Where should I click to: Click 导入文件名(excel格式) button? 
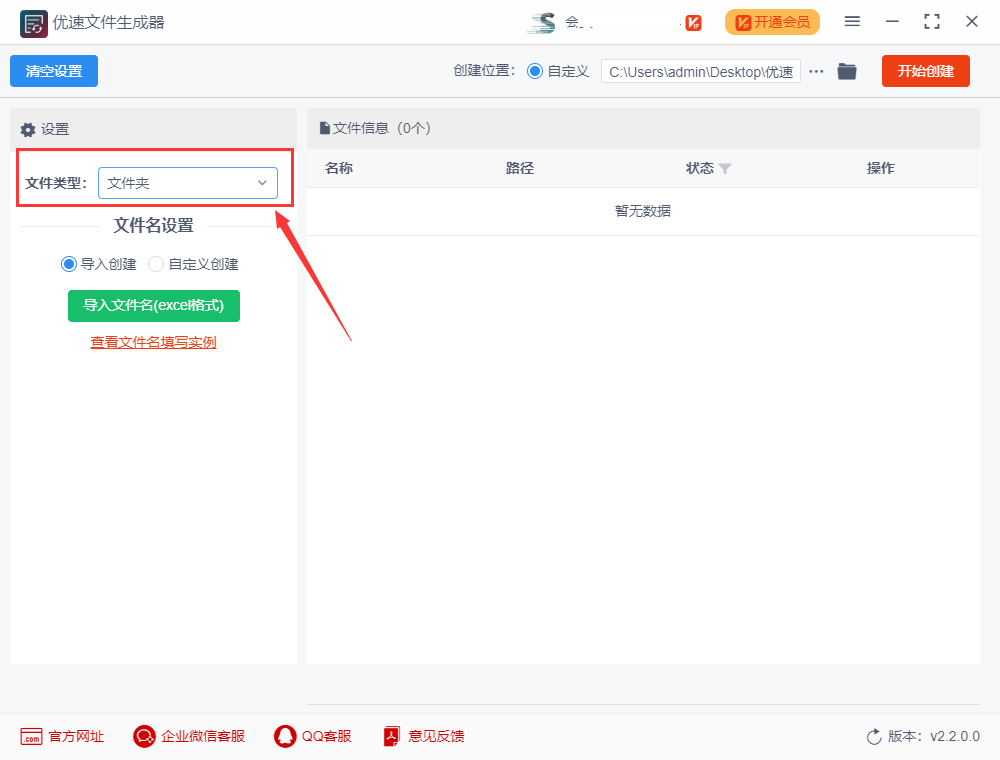tap(154, 306)
